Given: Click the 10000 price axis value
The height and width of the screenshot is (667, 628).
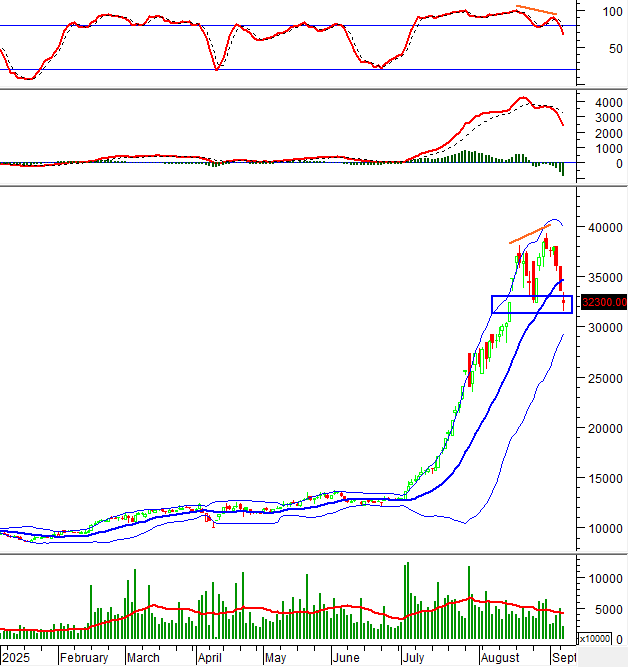Looking at the screenshot, I should click(x=605, y=528).
